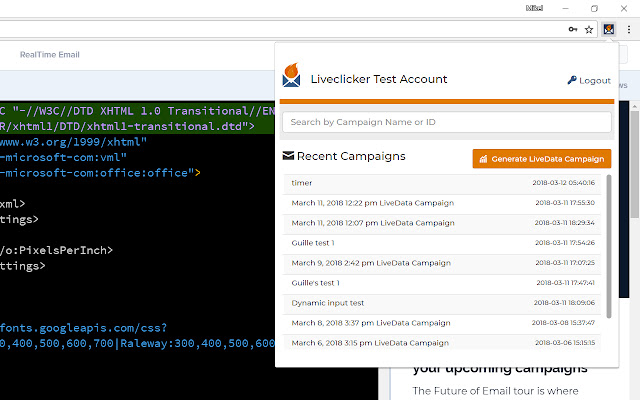Select March 11, 2018 12:22 pm LiveData Campaign
This screenshot has width=640, height=400.
(372, 203)
